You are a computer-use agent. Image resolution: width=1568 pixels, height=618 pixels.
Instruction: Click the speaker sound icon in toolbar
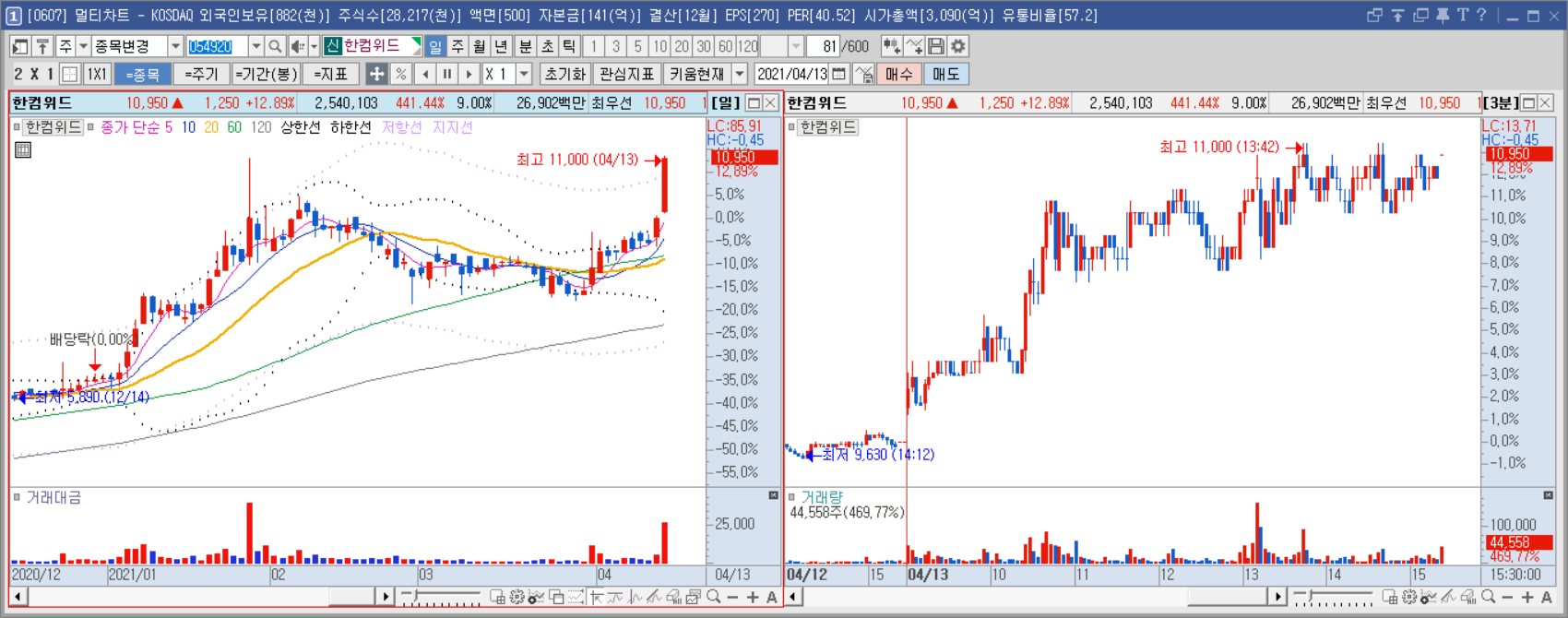click(298, 46)
